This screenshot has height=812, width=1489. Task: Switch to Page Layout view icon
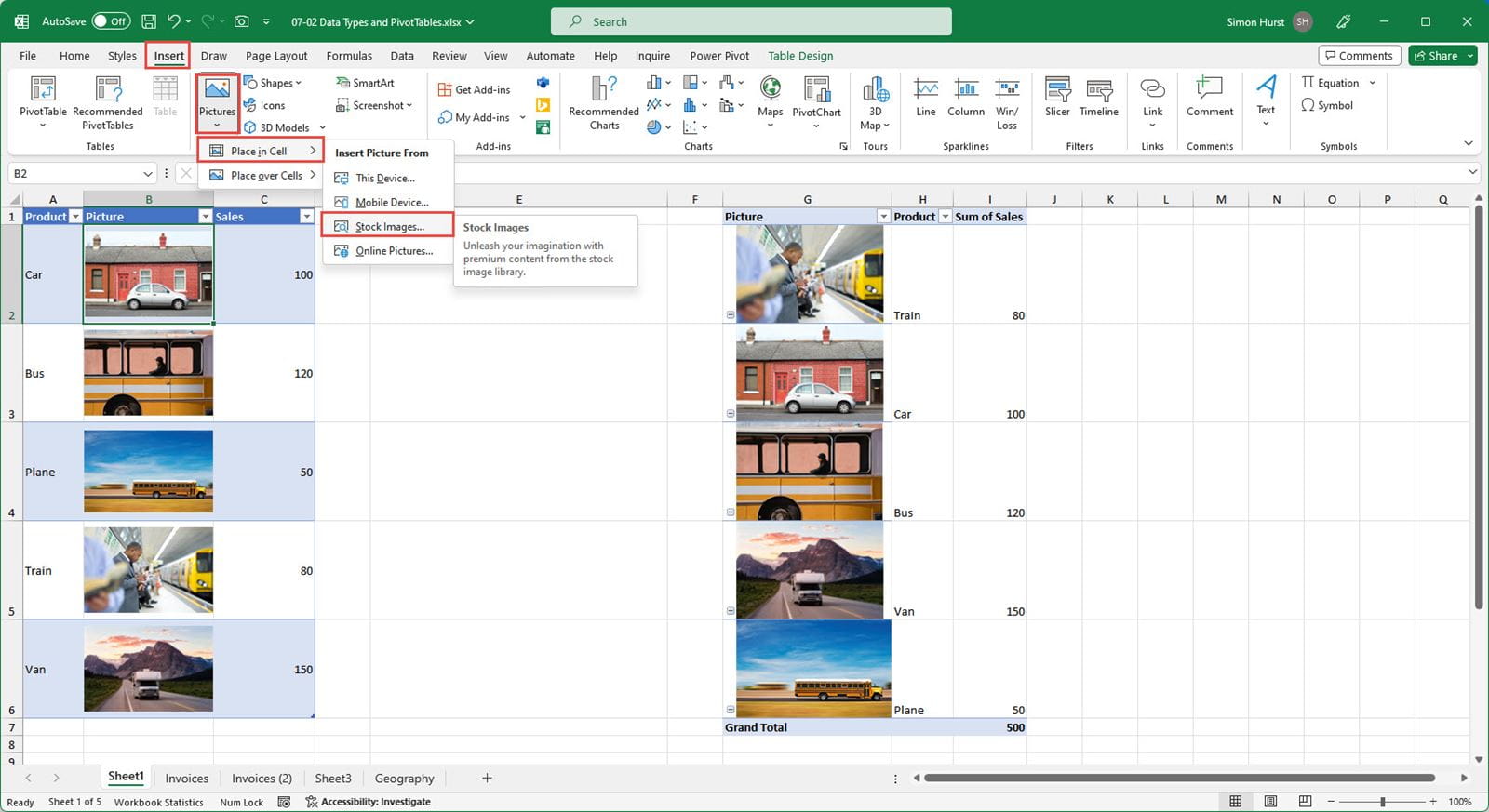(x=1270, y=802)
